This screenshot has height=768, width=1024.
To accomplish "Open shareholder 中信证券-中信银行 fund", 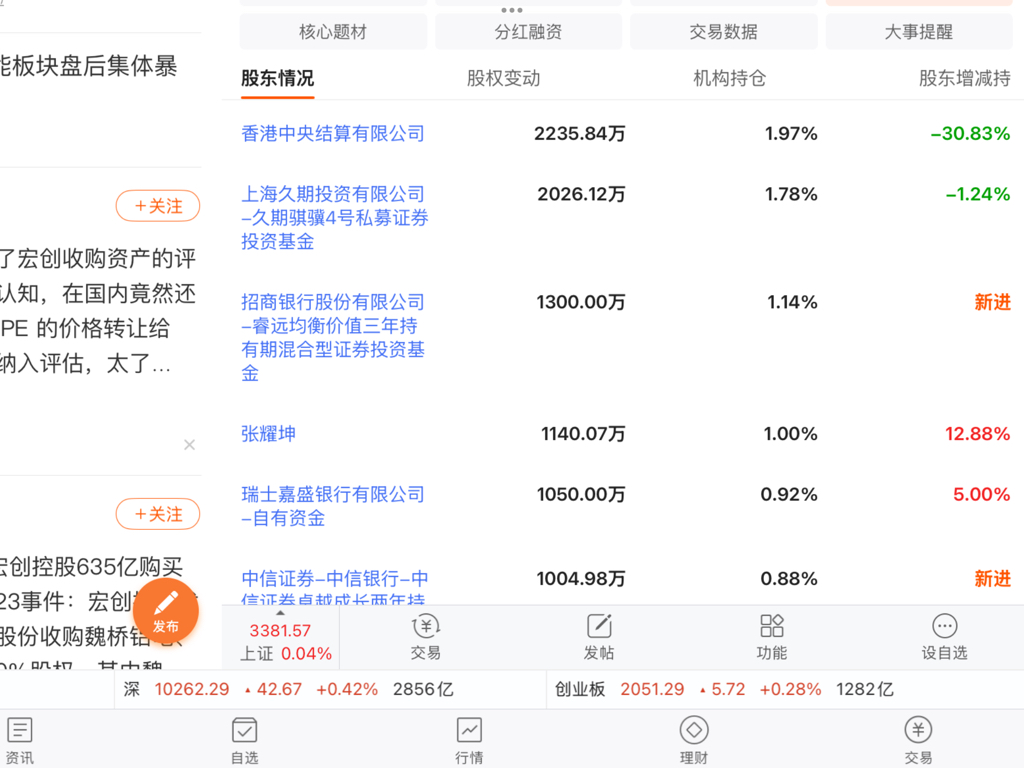I will coord(334,588).
